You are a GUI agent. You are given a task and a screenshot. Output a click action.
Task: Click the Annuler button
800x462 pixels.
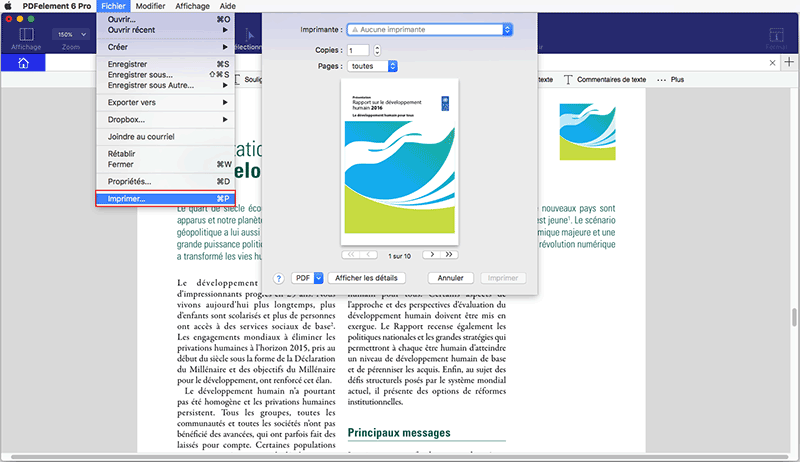(x=451, y=278)
